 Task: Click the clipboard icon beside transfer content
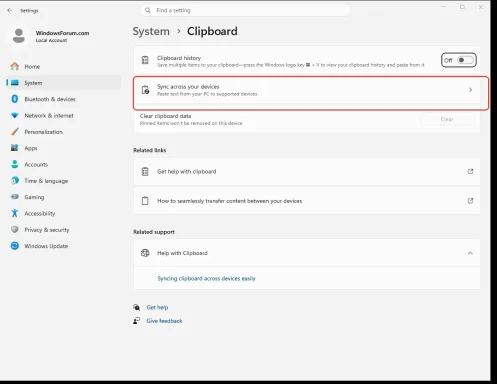145,201
